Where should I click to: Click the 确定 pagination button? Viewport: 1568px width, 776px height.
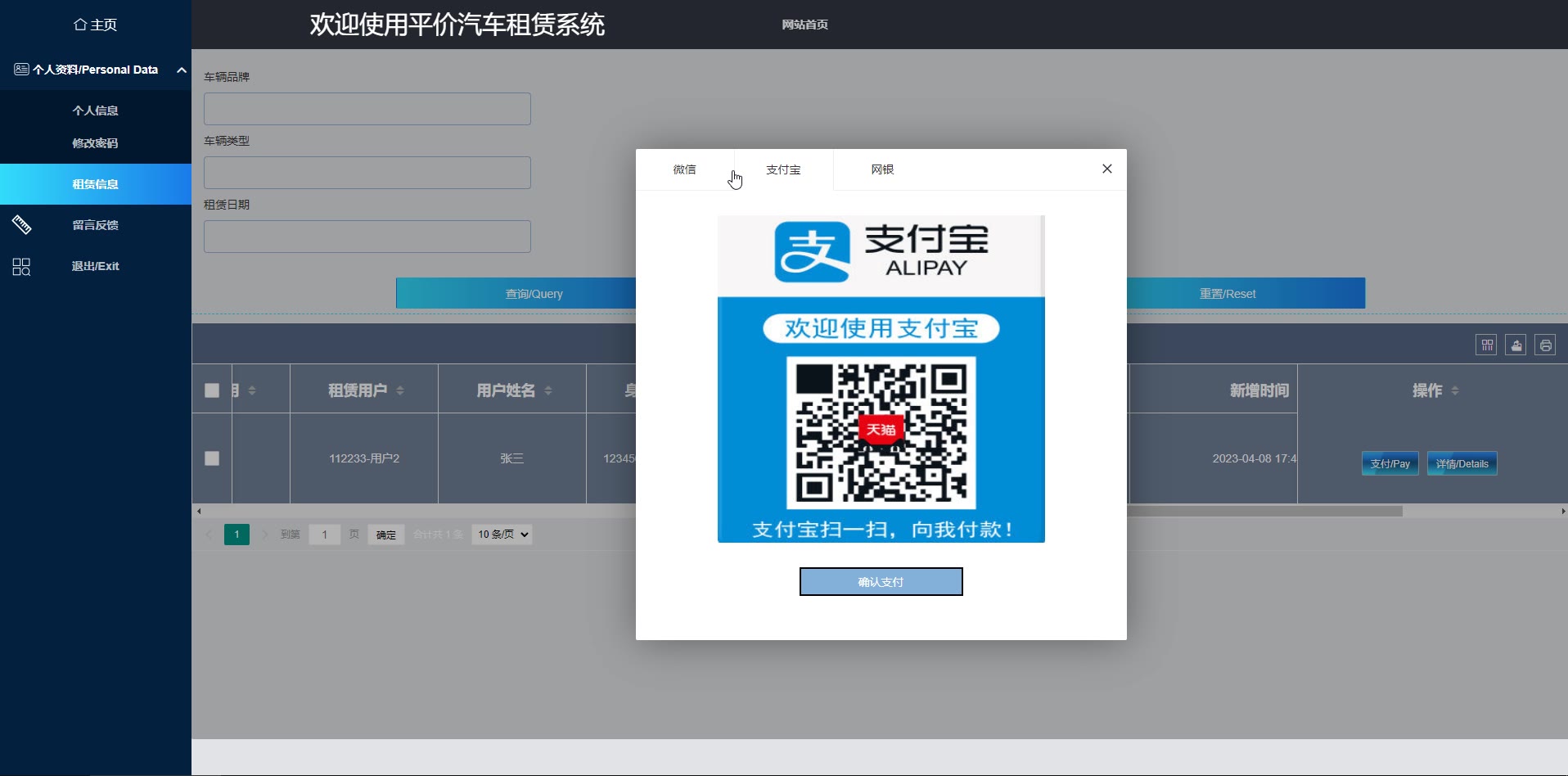(x=386, y=535)
